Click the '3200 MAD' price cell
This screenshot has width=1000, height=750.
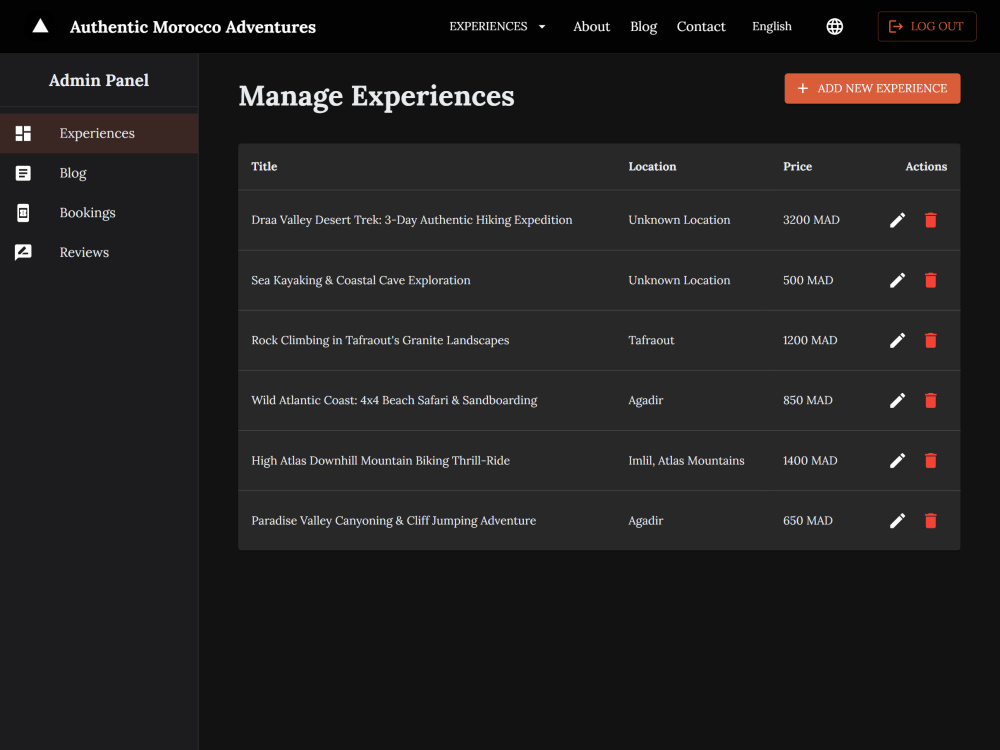pos(811,220)
